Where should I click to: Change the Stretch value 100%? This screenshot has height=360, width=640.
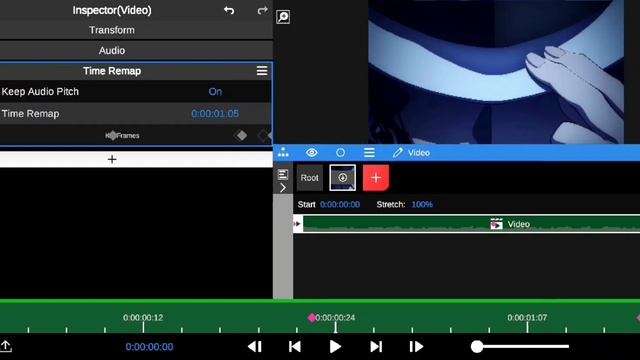coord(422,204)
